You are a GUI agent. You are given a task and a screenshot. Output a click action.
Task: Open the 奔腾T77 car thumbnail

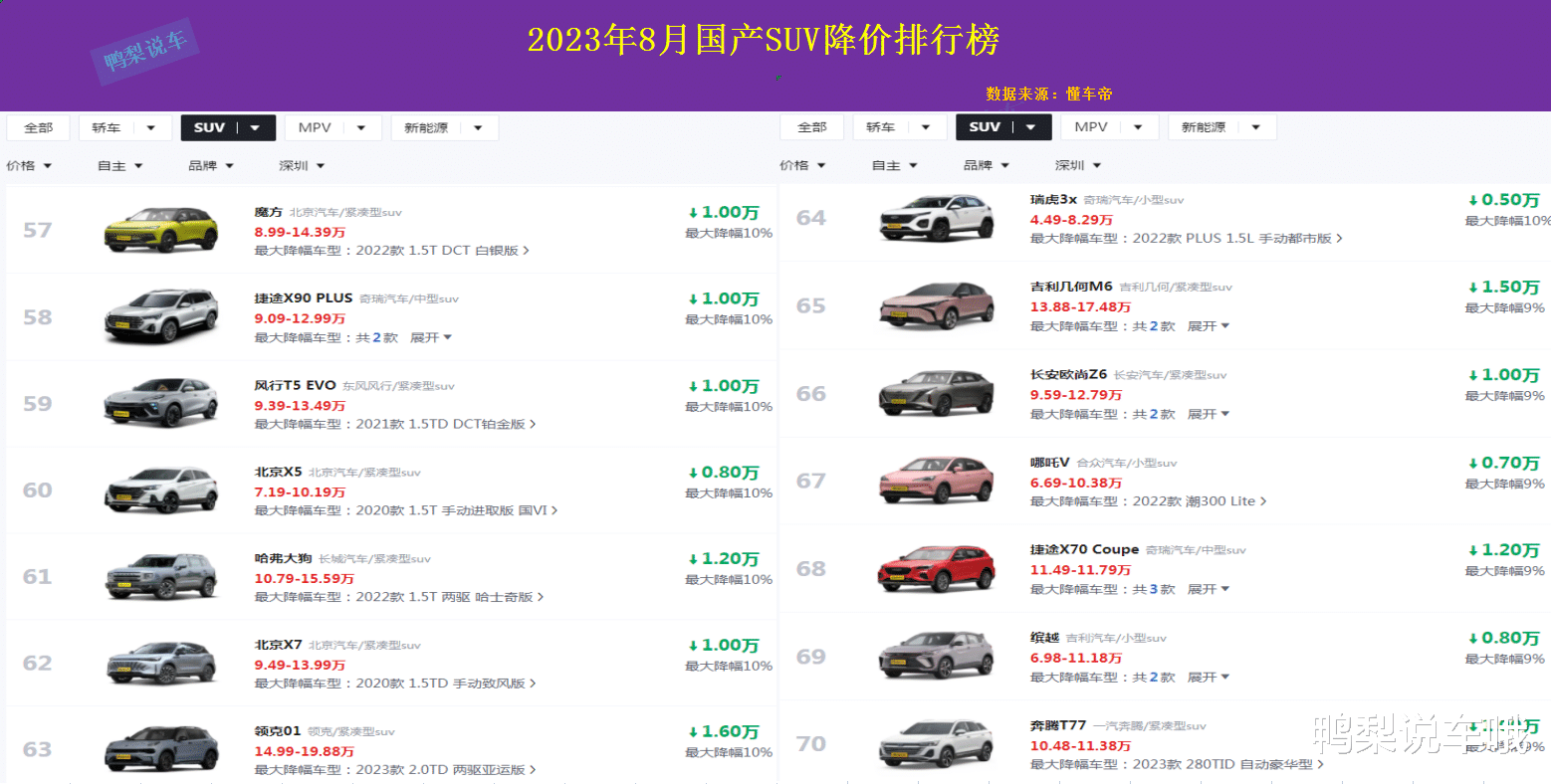click(x=937, y=743)
